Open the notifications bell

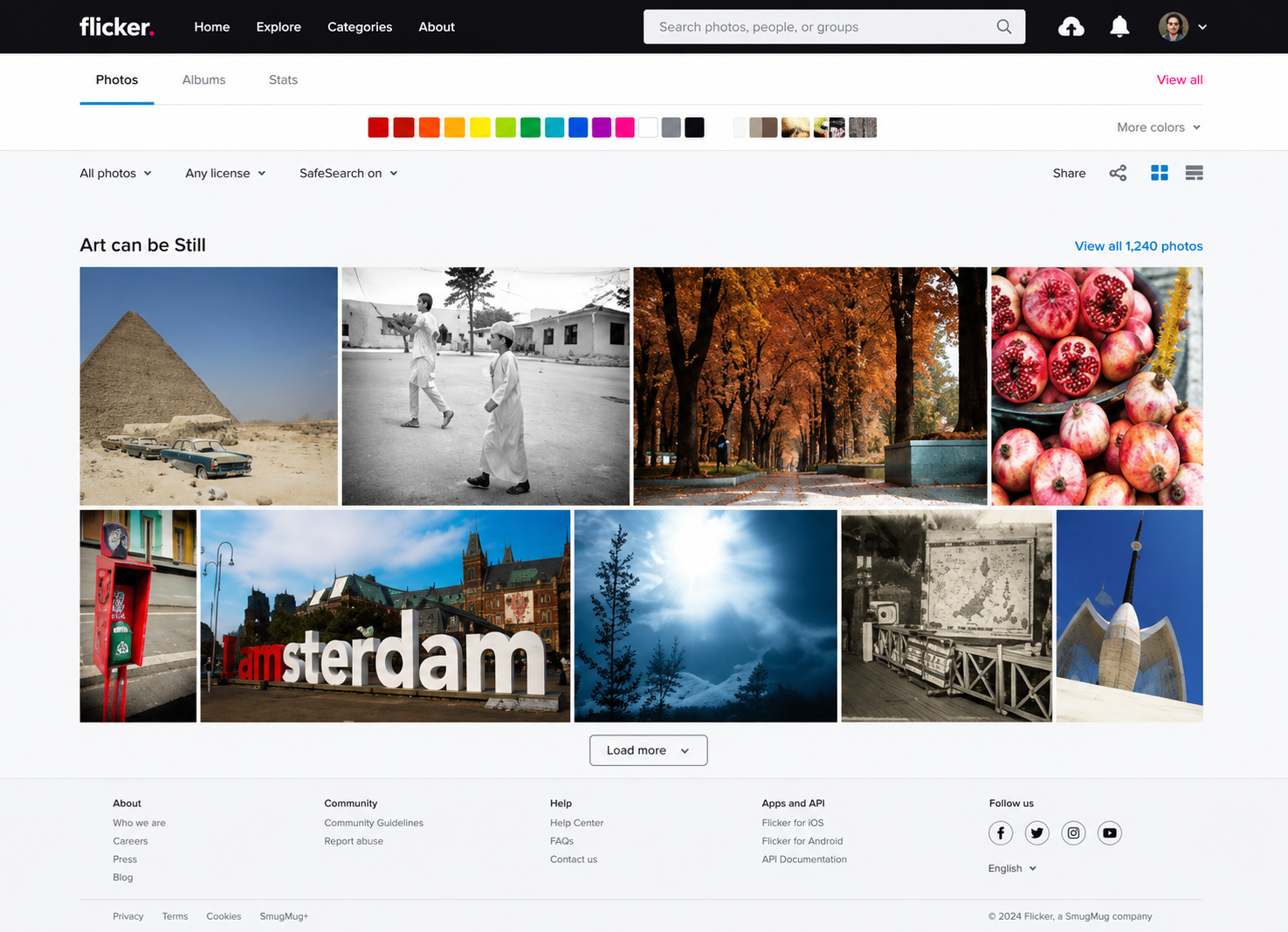(1119, 27)
